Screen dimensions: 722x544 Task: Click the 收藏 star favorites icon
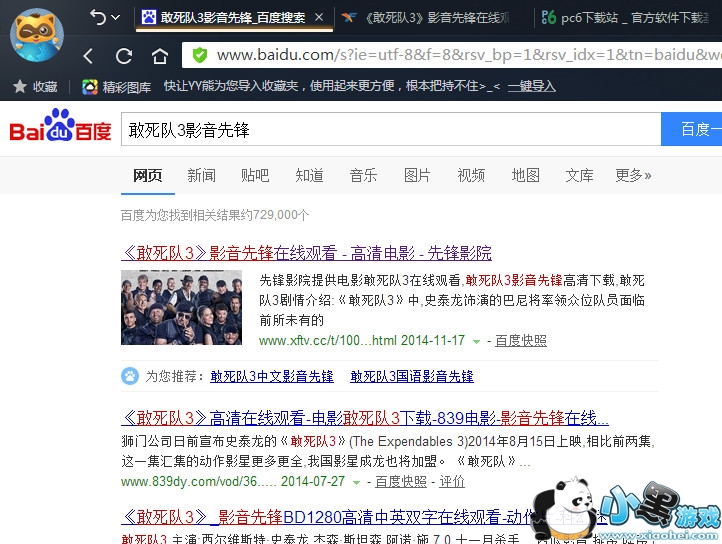(19, 86)
